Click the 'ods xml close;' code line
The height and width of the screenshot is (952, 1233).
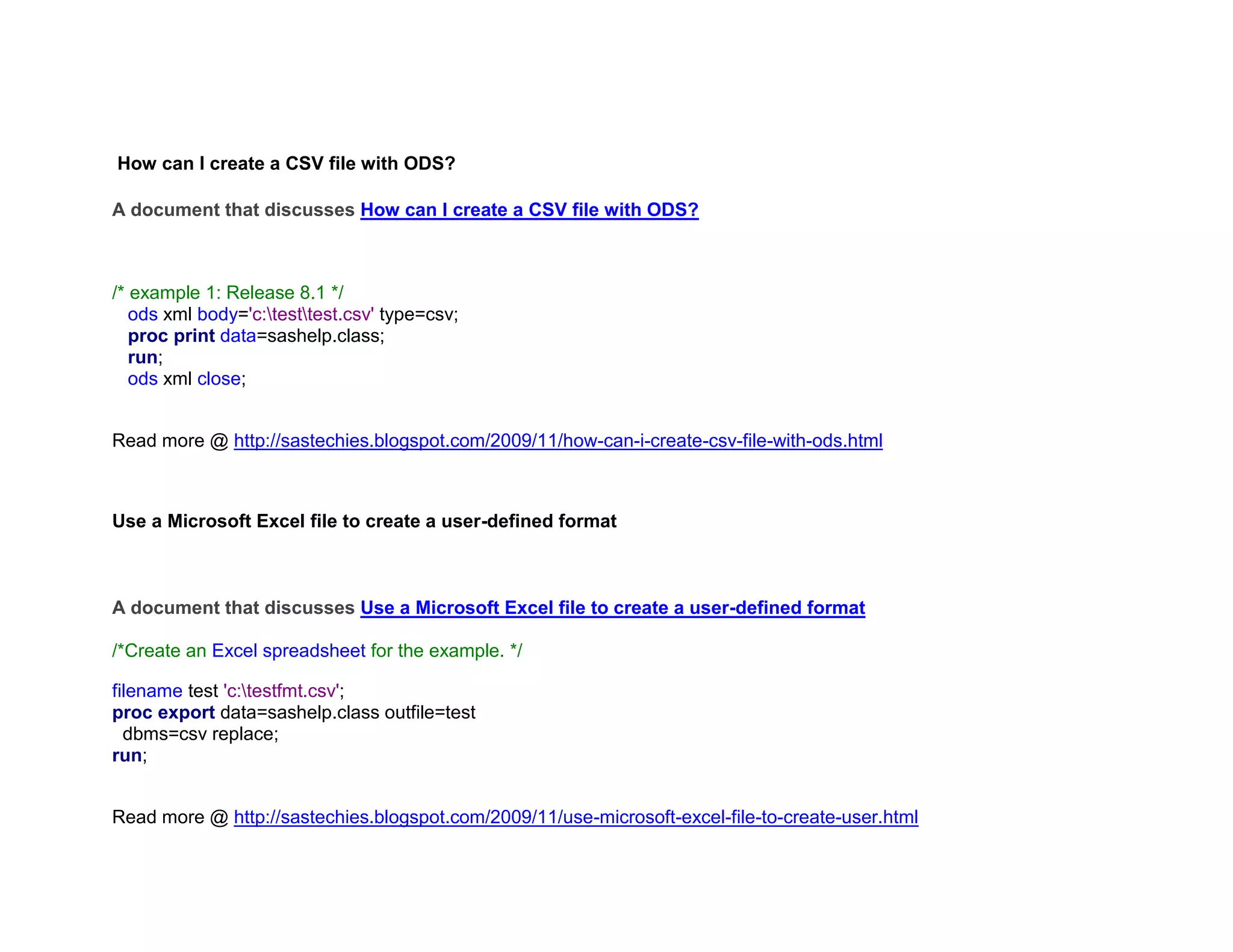187,379
